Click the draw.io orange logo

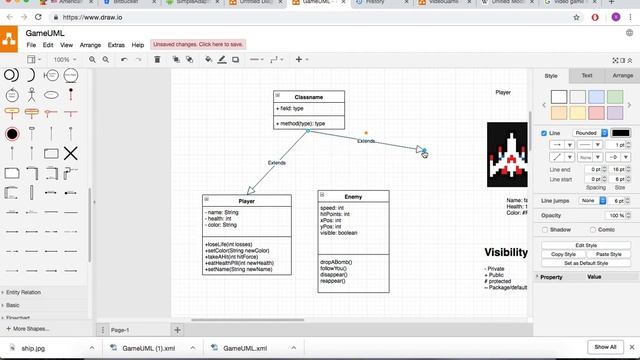[9, 39]
